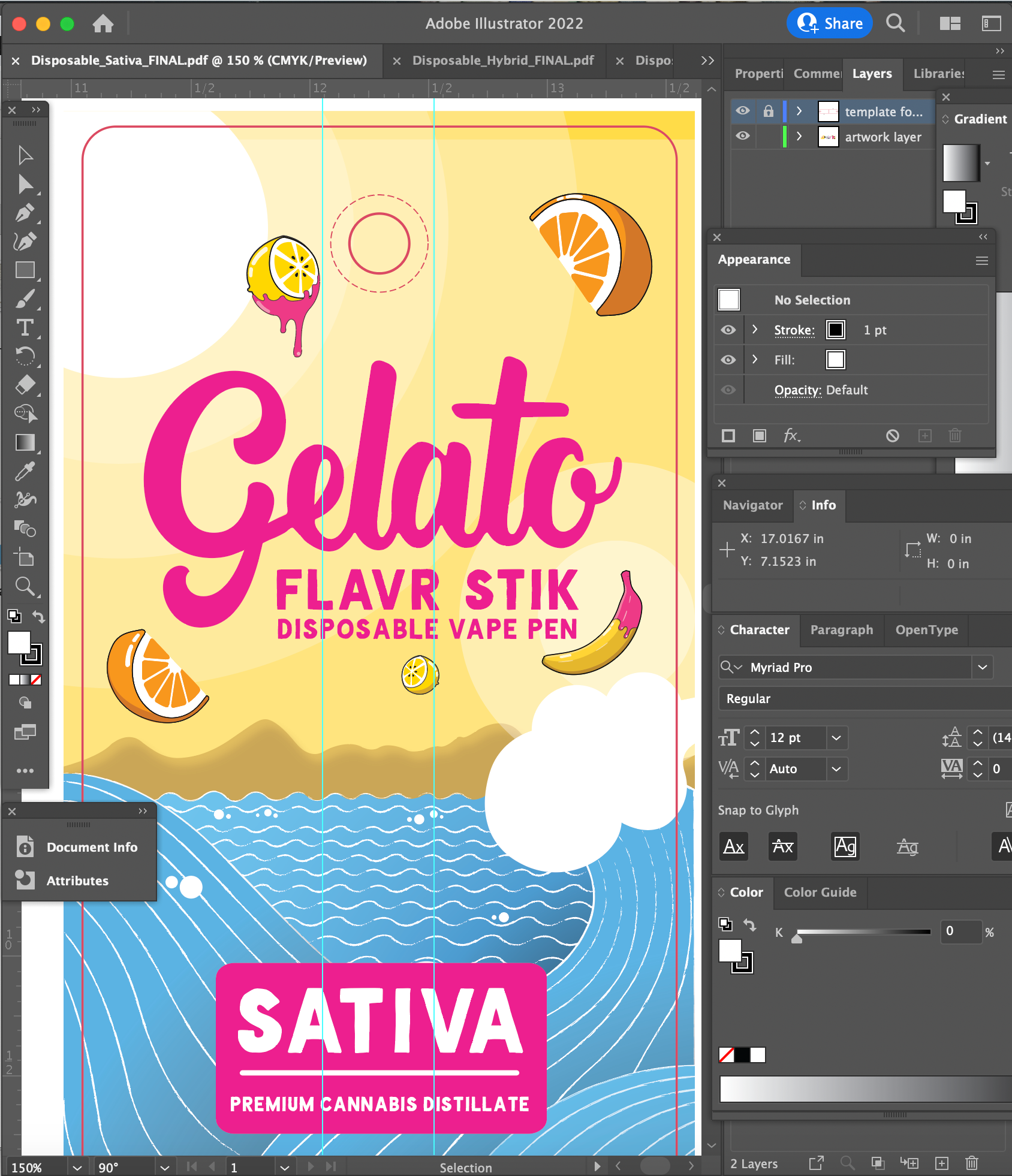Open Myriad Pro font family dropdown

point(983,667)
